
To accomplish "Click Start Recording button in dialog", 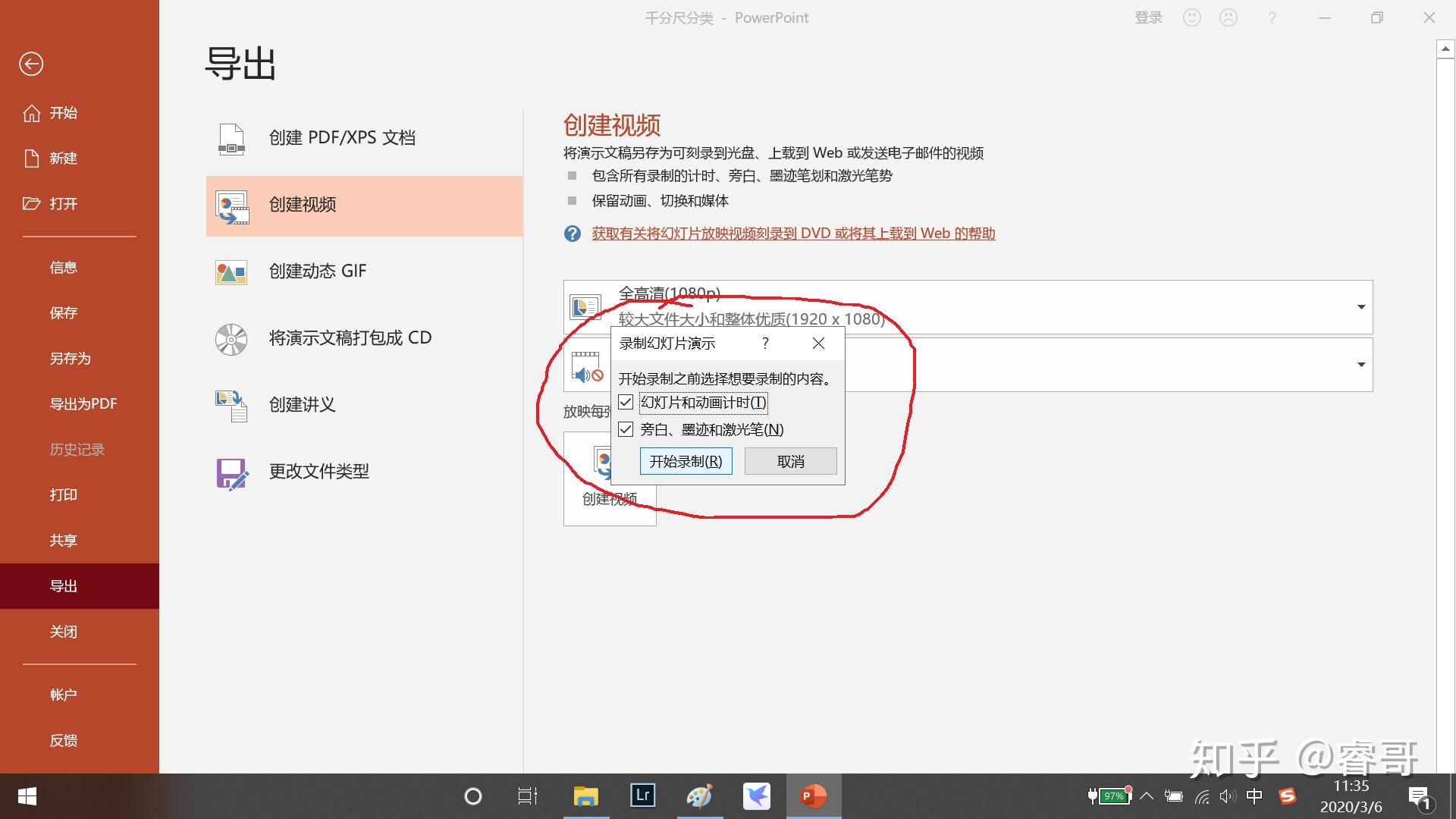I will (x=686, y=462).
